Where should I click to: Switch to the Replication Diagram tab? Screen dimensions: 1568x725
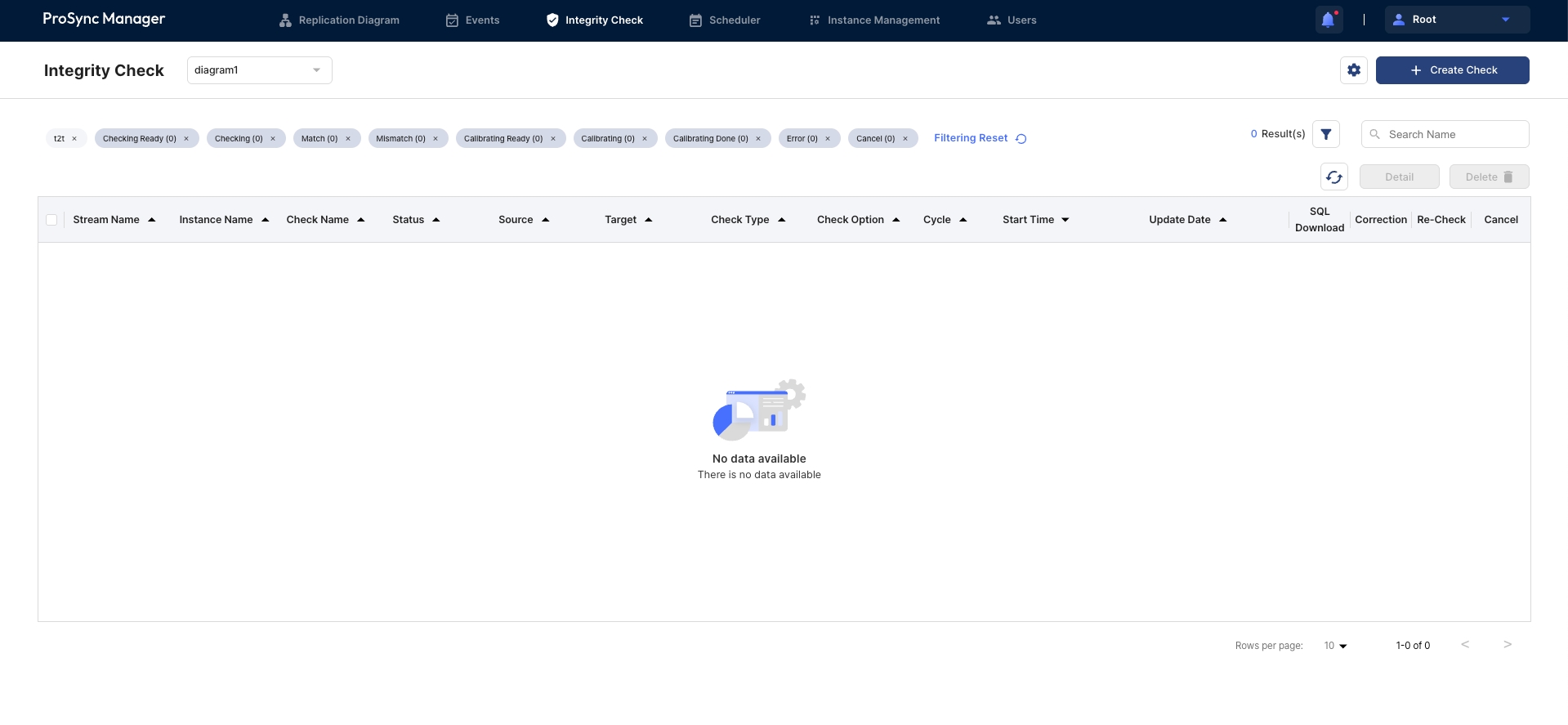pos(339,20)
